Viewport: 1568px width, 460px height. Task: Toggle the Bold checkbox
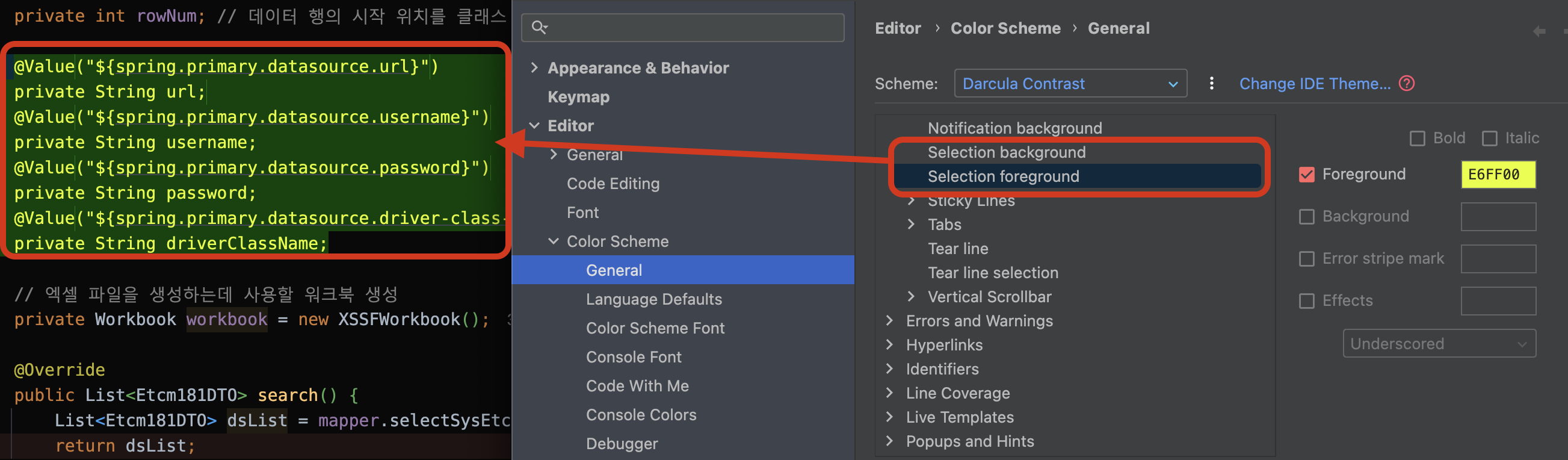point(1417,139)
